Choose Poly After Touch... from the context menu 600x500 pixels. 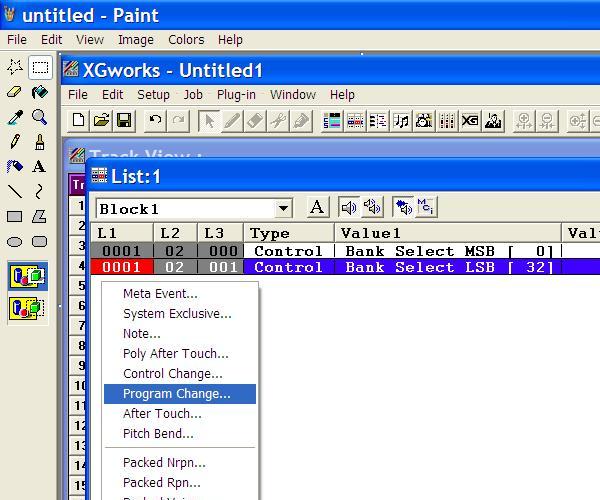[x=180, y=353]
